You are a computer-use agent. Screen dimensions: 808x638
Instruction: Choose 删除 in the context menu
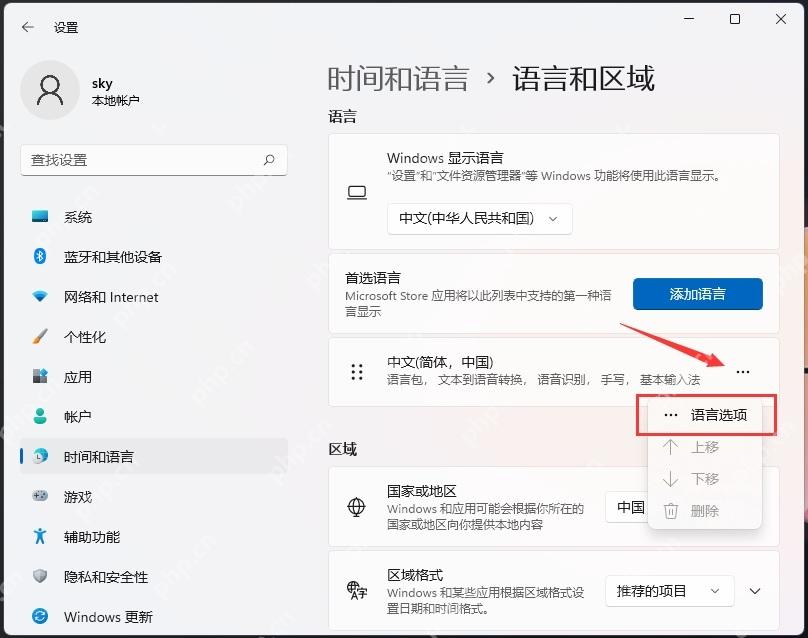[x=705, y=511]
